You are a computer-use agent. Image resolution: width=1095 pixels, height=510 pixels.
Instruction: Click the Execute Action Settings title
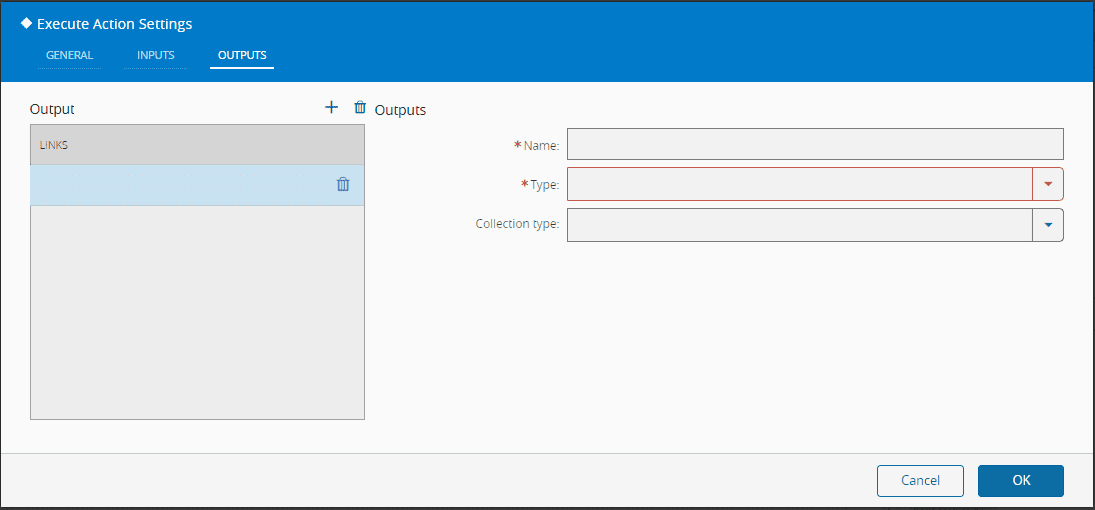(114, 24)
